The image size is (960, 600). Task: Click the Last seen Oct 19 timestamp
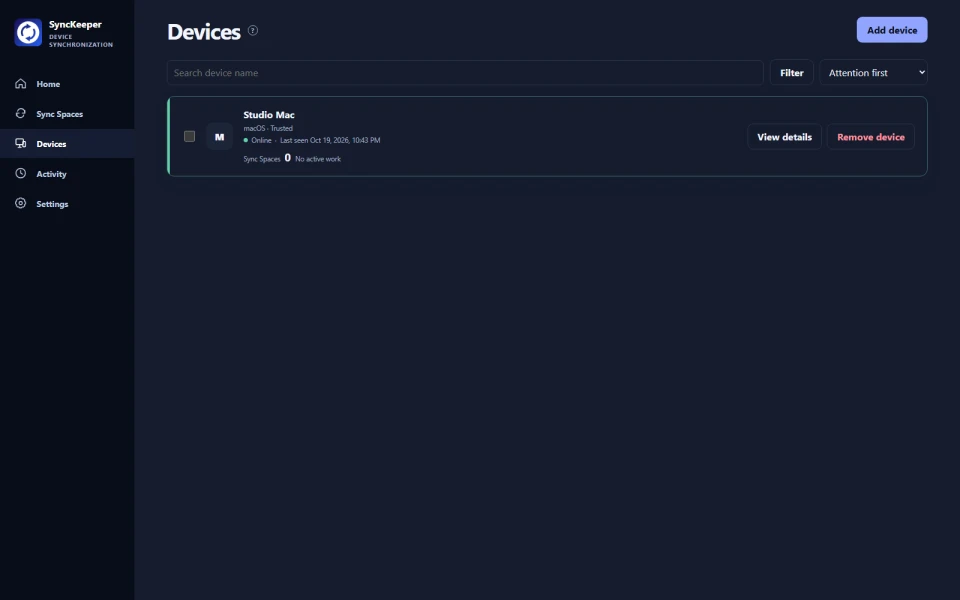click(330, 140)
